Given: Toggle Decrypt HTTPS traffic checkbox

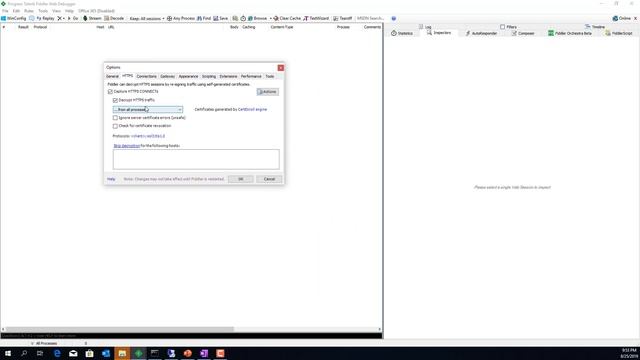Looking at the screenshot, I should (x=115, y=100).
